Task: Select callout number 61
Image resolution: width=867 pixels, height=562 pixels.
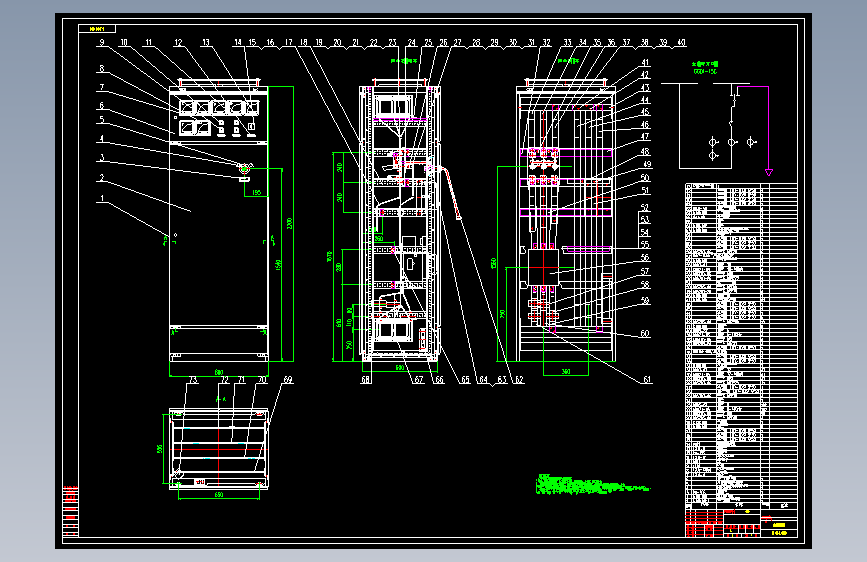Action: [x=647, y=379]
